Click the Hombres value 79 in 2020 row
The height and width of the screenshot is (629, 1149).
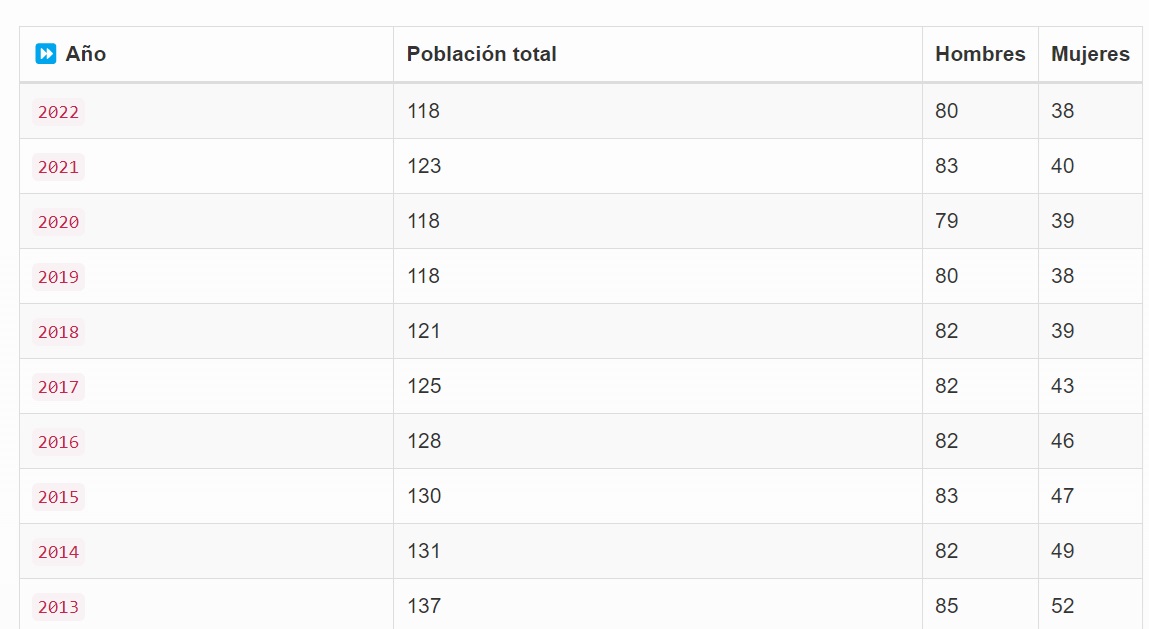pos(946,221)
